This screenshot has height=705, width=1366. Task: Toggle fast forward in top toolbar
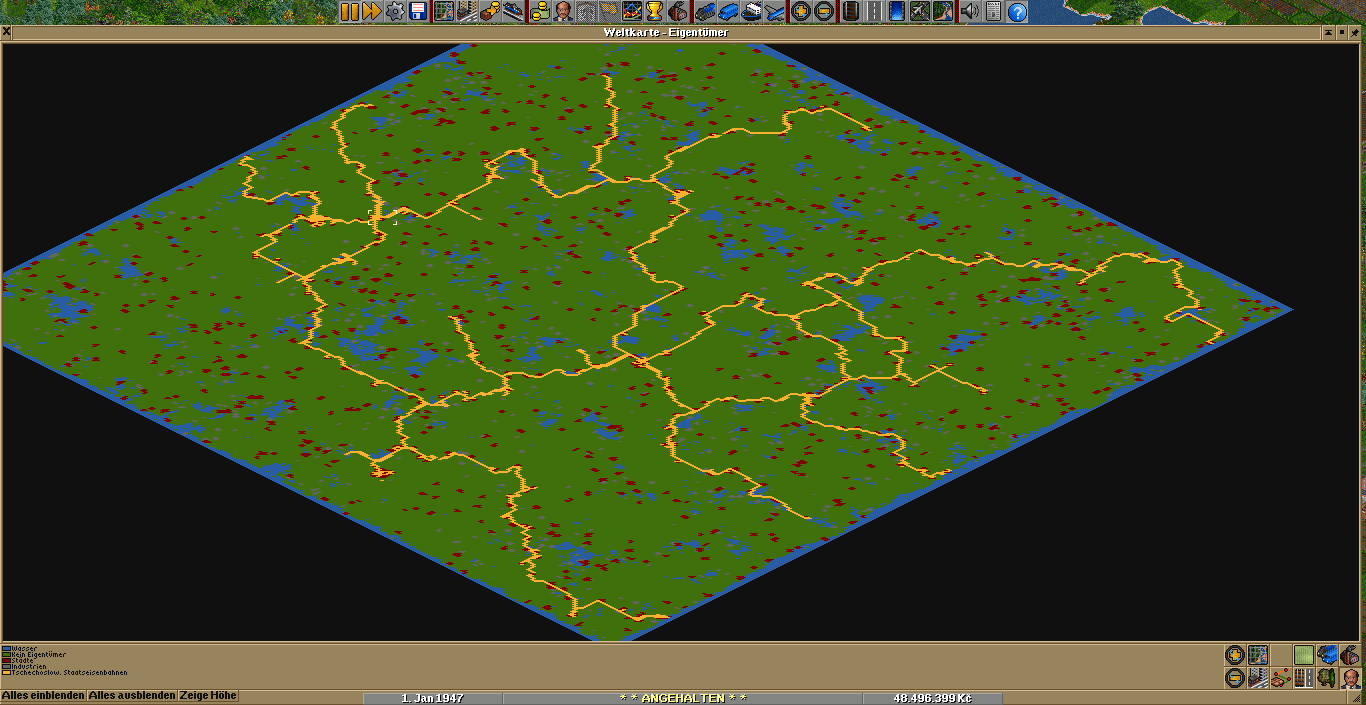tap(371, 12)
